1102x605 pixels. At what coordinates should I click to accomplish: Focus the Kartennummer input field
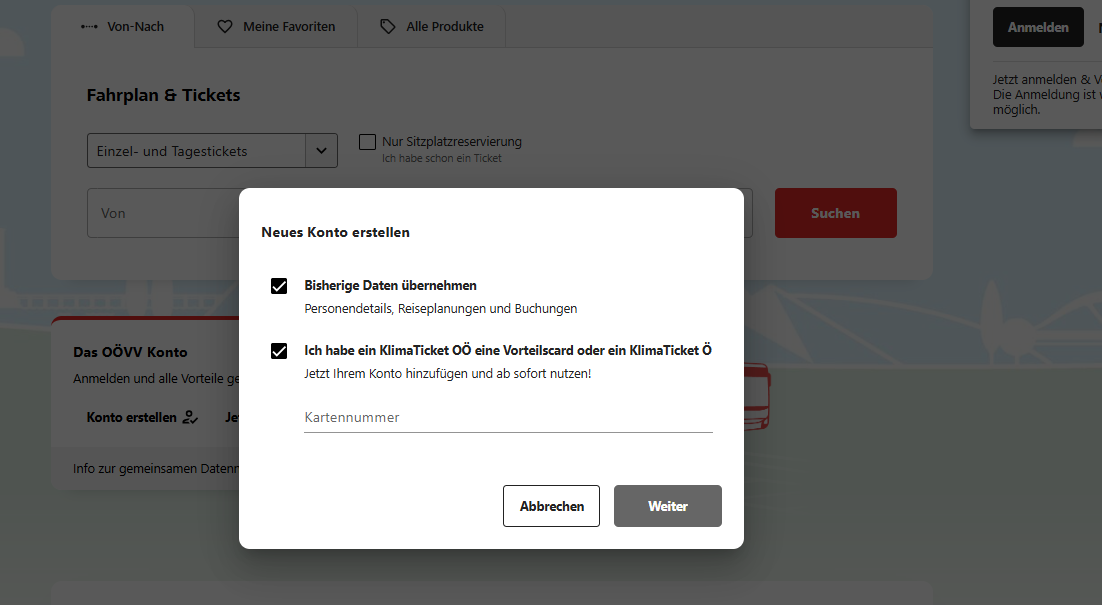pos(508,417)
